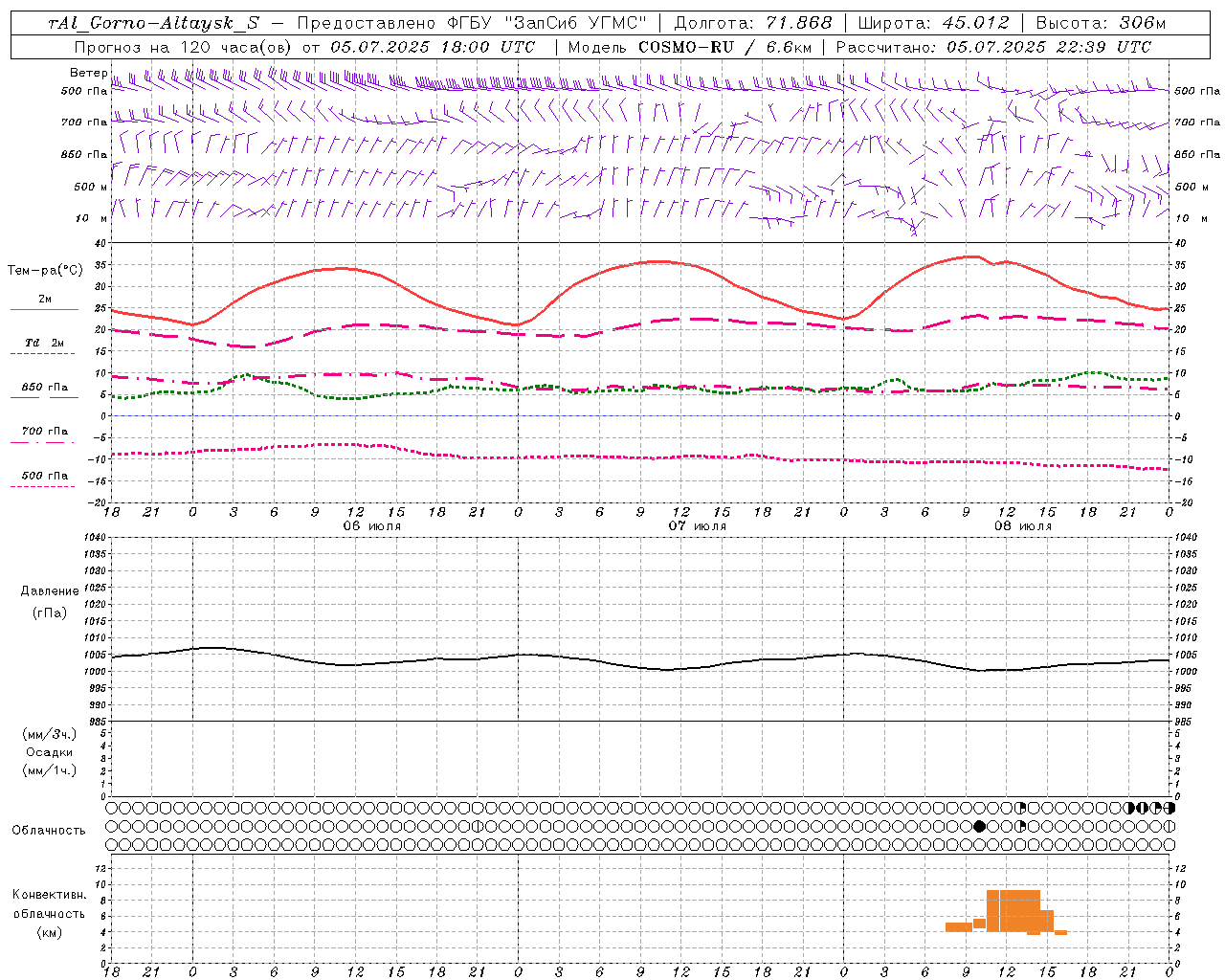Click the forecast start "05.07.2025 18:00 UTC"

coord(432,47)
